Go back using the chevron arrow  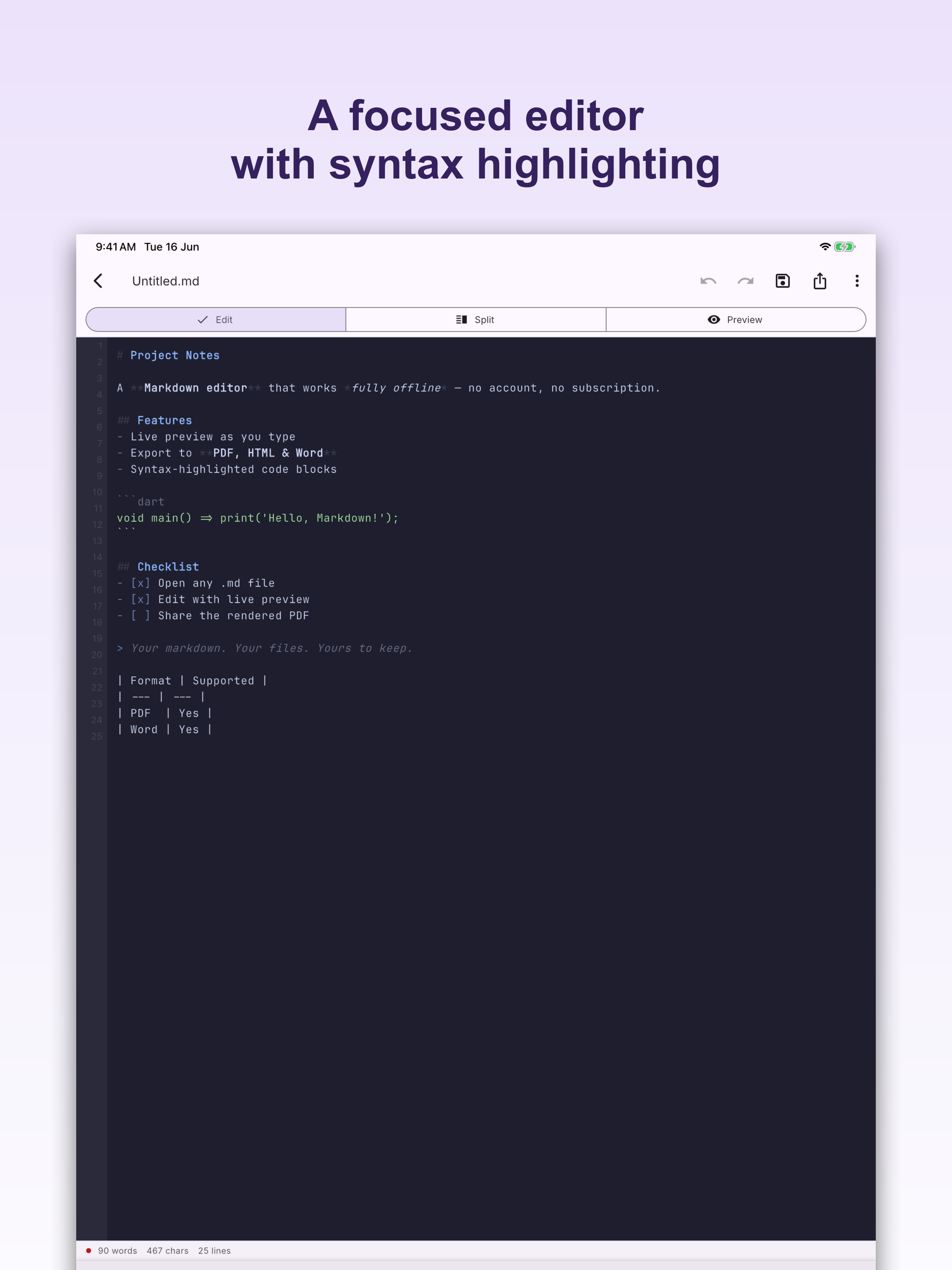tap(98, 281)
